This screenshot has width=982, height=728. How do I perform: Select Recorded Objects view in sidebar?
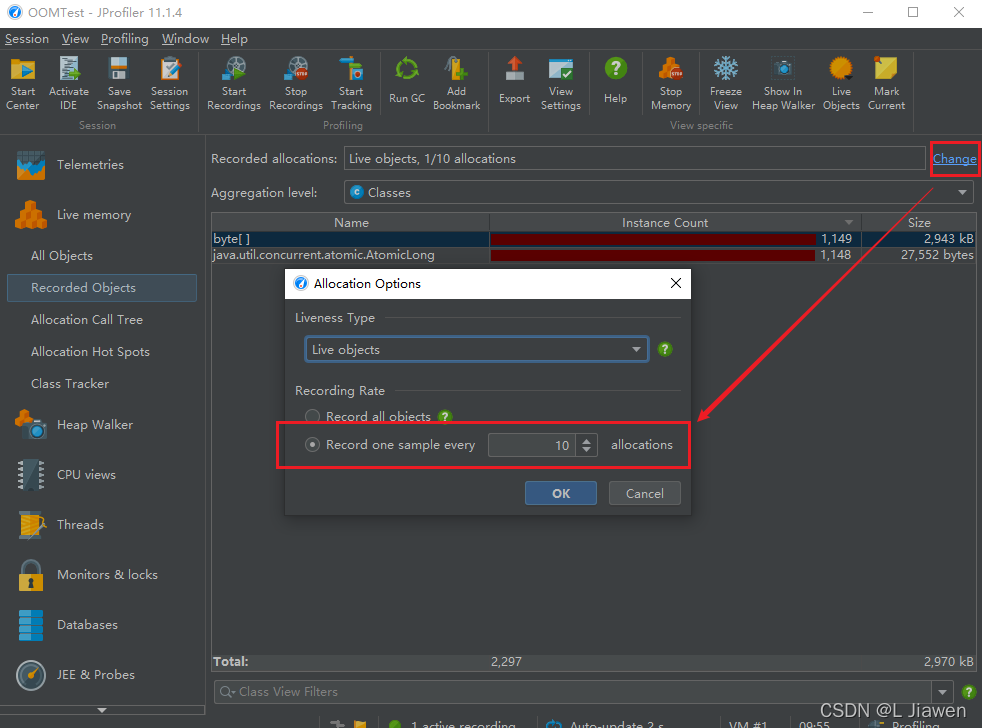click(102, 288)
